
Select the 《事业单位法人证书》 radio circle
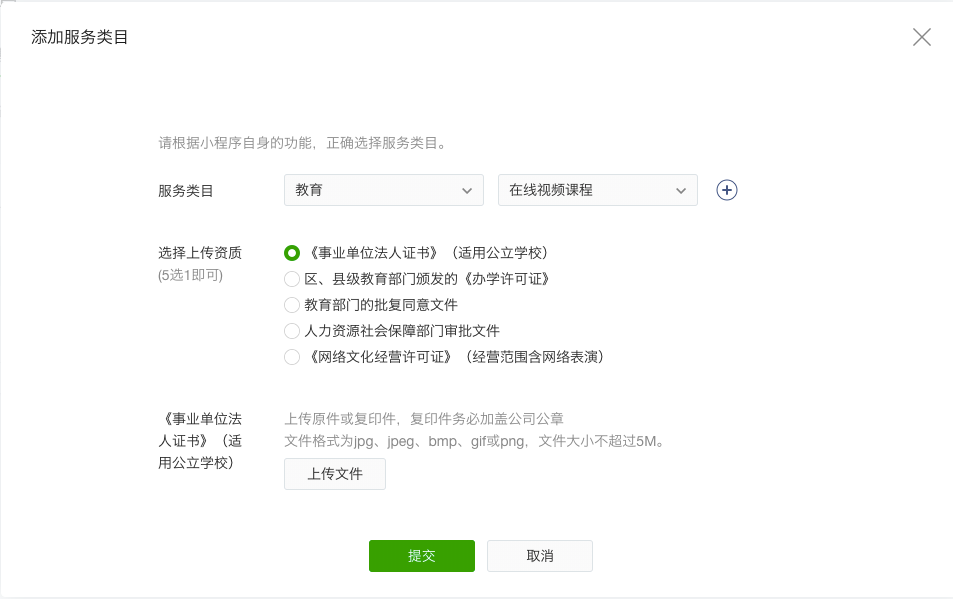click(292, 253)
